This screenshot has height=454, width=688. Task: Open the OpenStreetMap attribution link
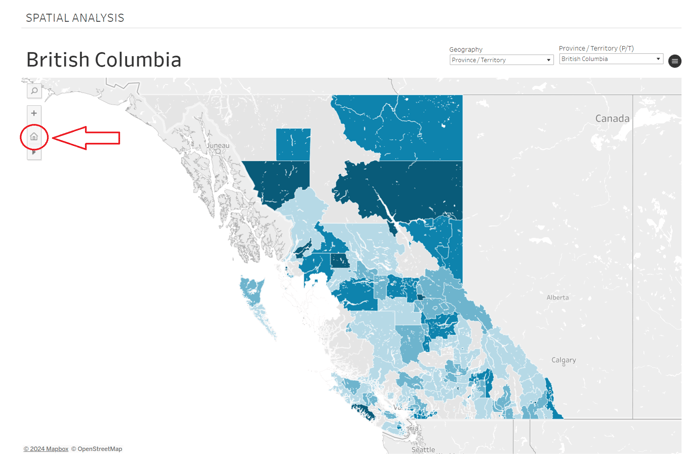tap(99, 449)
